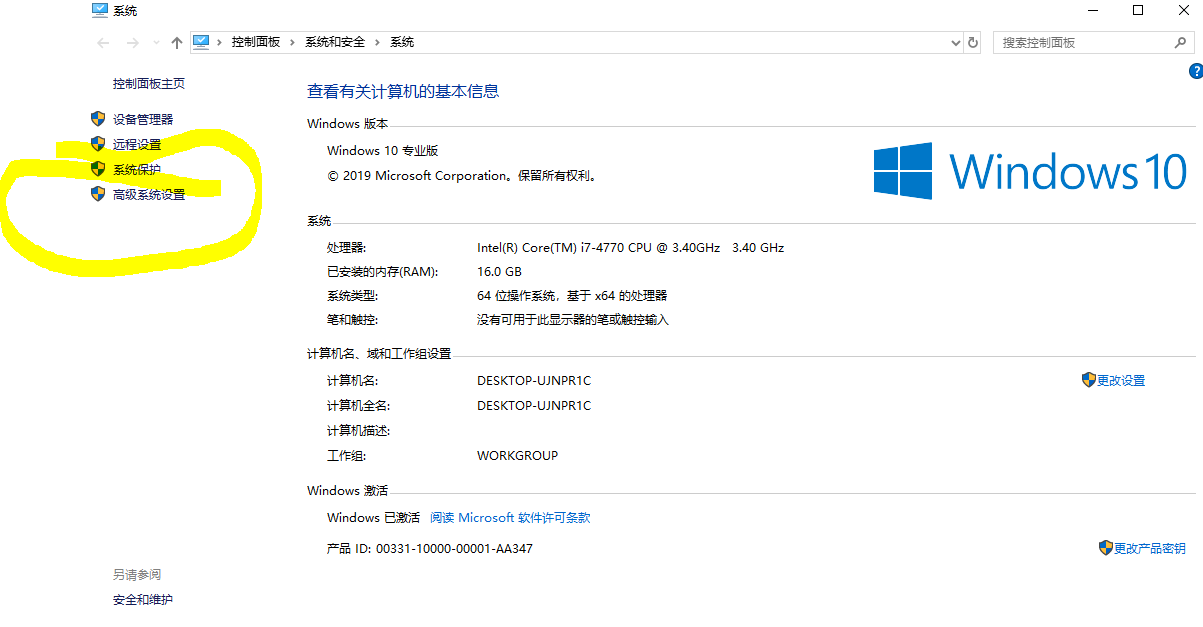Open 远程设置 link in the sidebar

tap(137, 145)
